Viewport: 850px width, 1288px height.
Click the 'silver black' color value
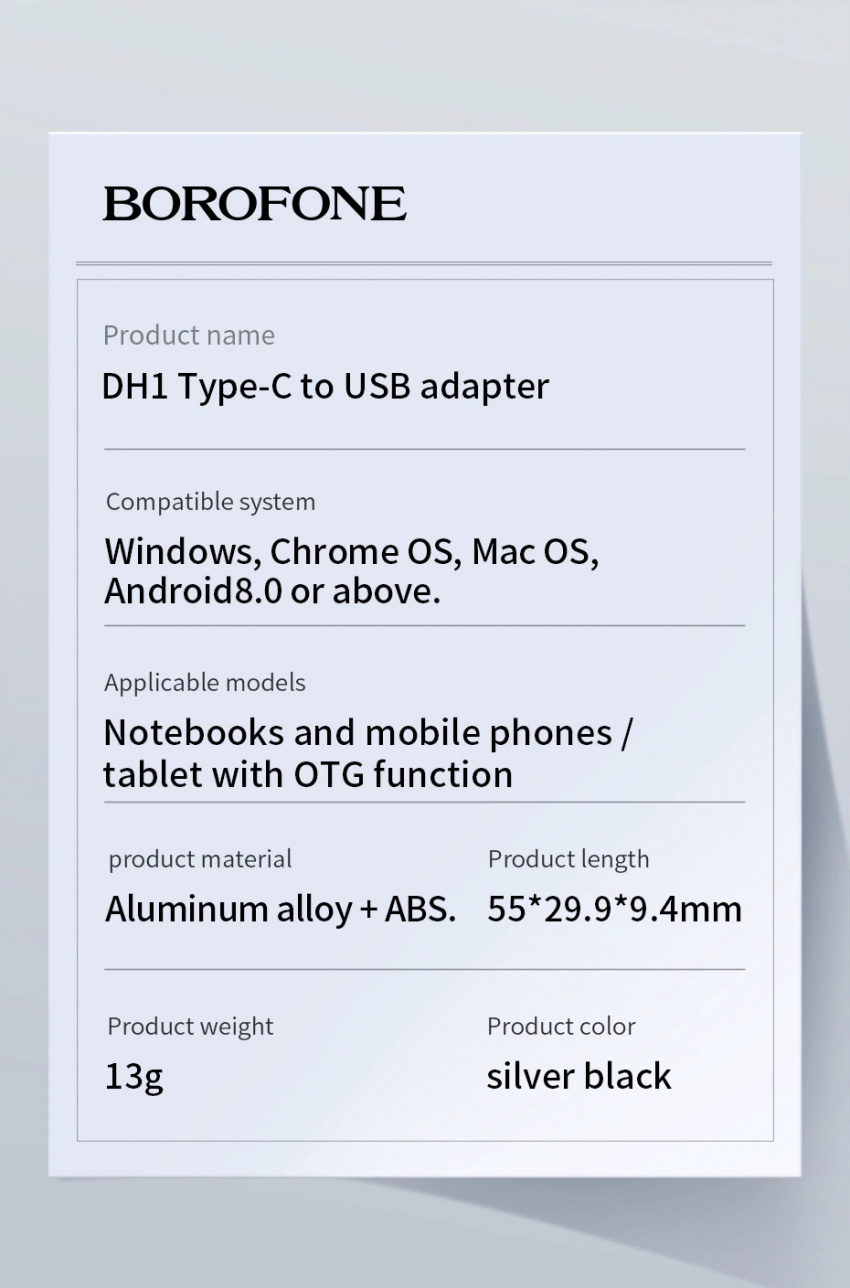coord(579,1076)
